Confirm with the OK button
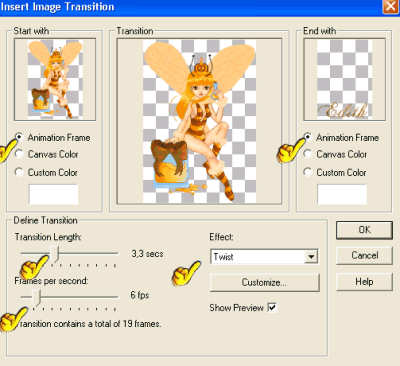 click(x=364, y=230)
